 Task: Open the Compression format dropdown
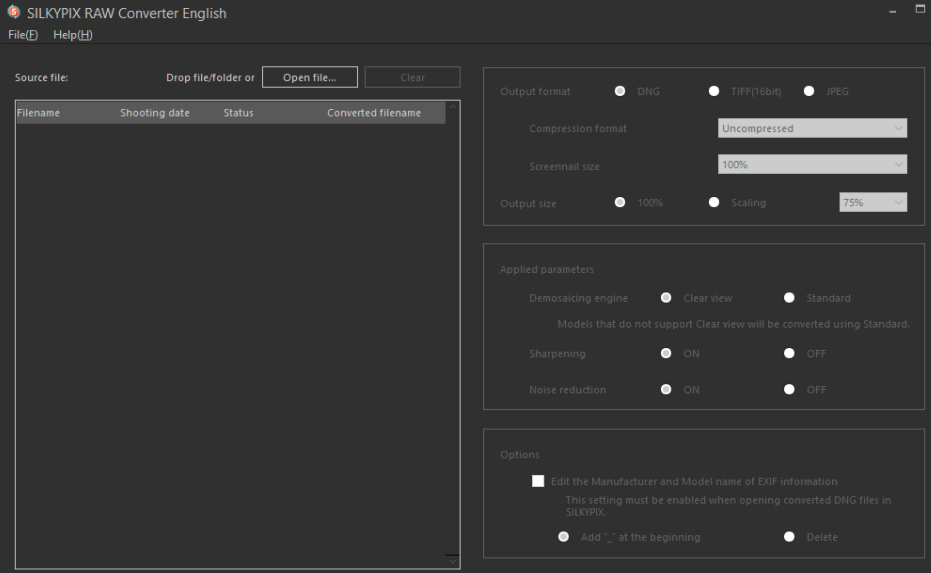812,128
